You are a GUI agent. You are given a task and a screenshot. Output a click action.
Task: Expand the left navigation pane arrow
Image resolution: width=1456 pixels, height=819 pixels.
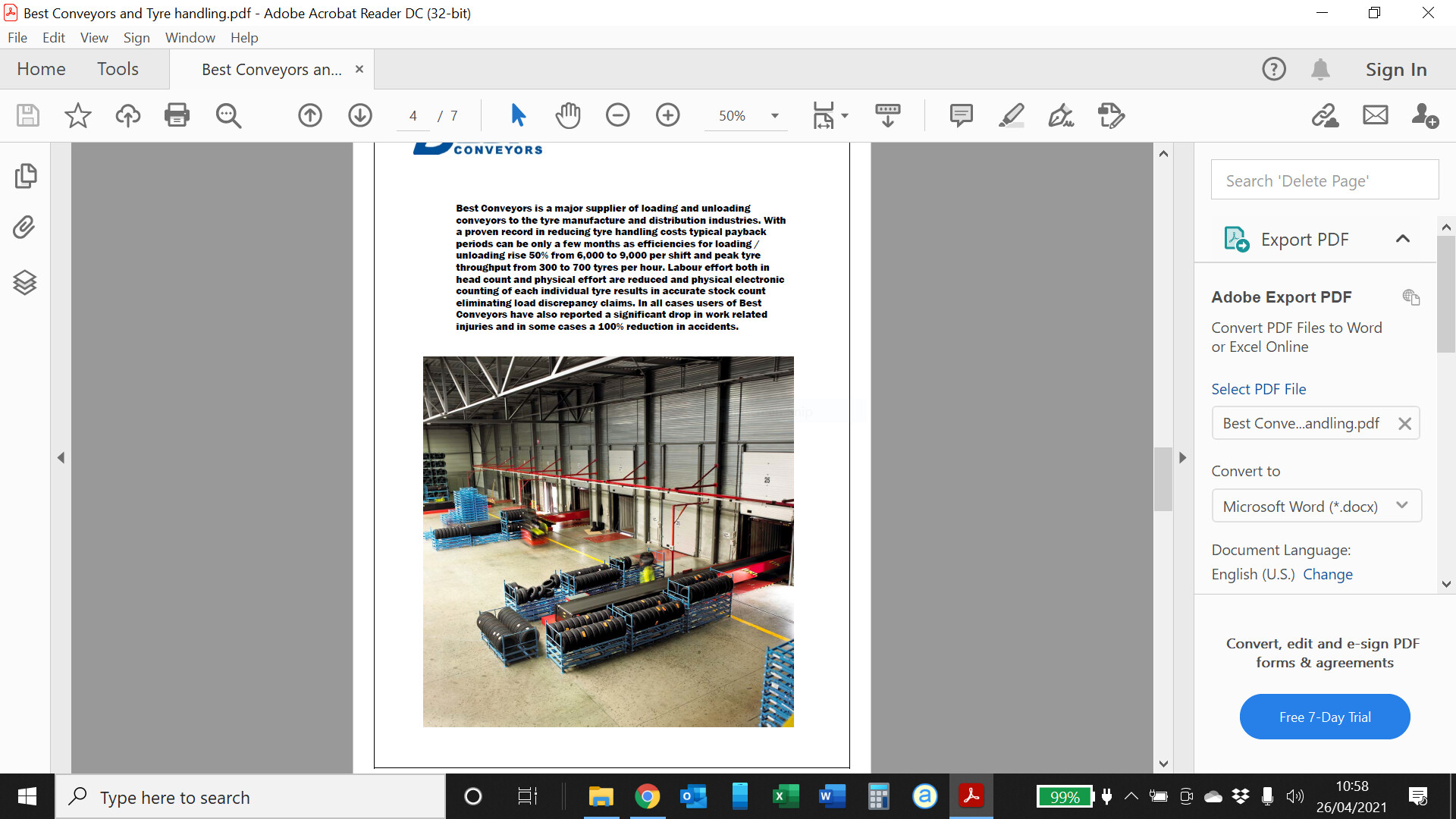click(61, 458)
